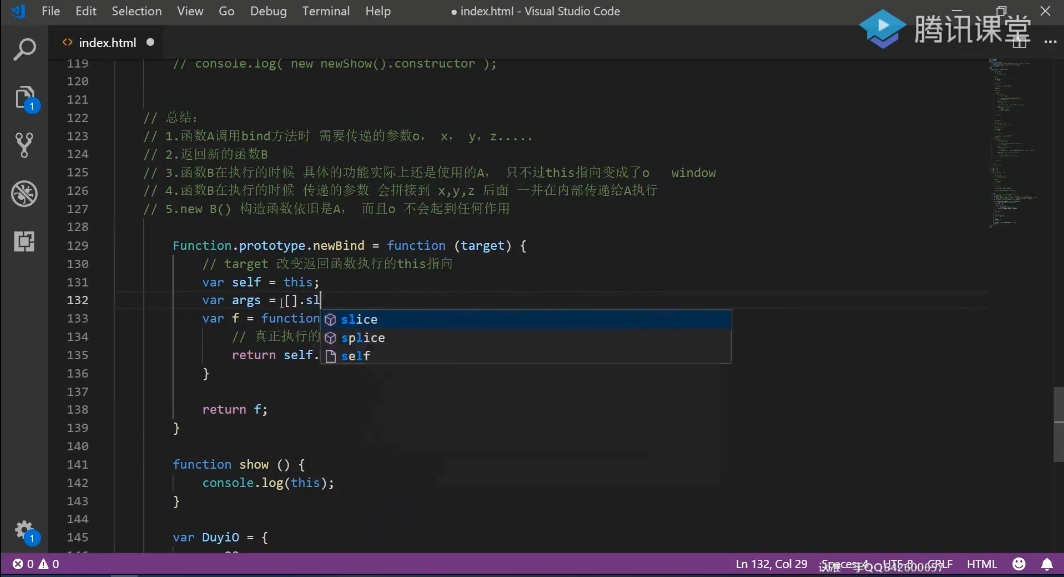Click Ln 132, Col 29 position indicator
Screen dimensions: 1064x577
[771, 565]
